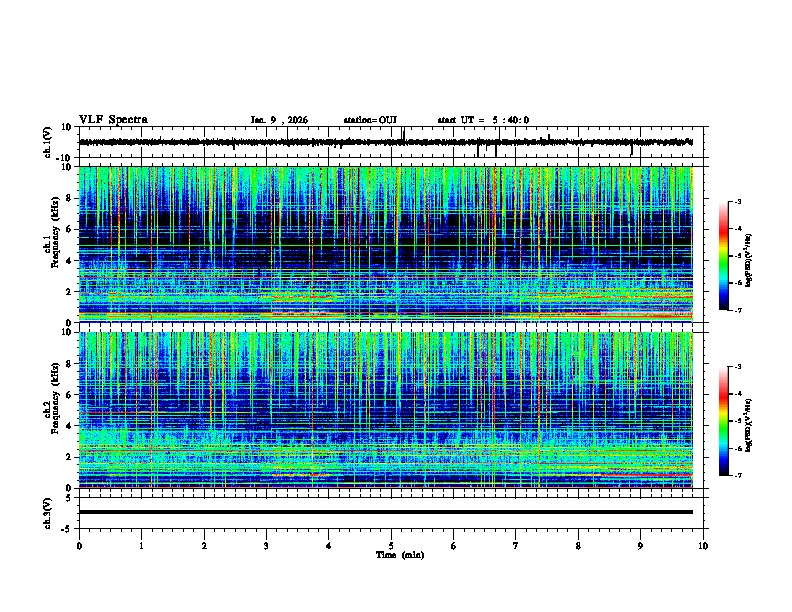Image resolution: width=792 pixels, height=612 pixels.
Task: Click the time axis tick label "10"
Action: [703, 546]
